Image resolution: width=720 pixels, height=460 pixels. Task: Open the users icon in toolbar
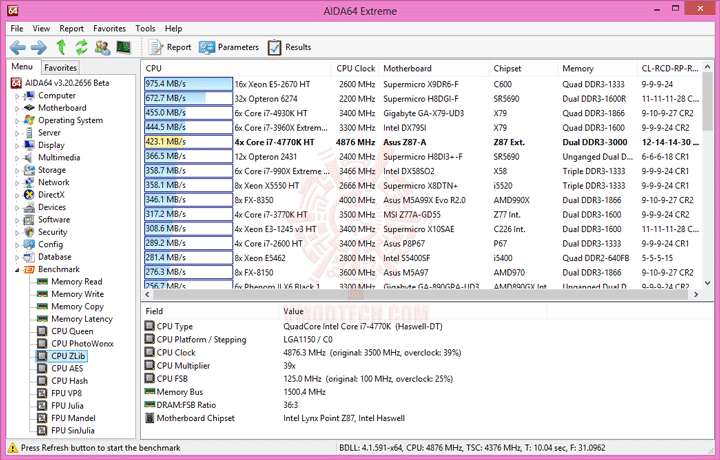pyautogui.click(x=102, y=47)
